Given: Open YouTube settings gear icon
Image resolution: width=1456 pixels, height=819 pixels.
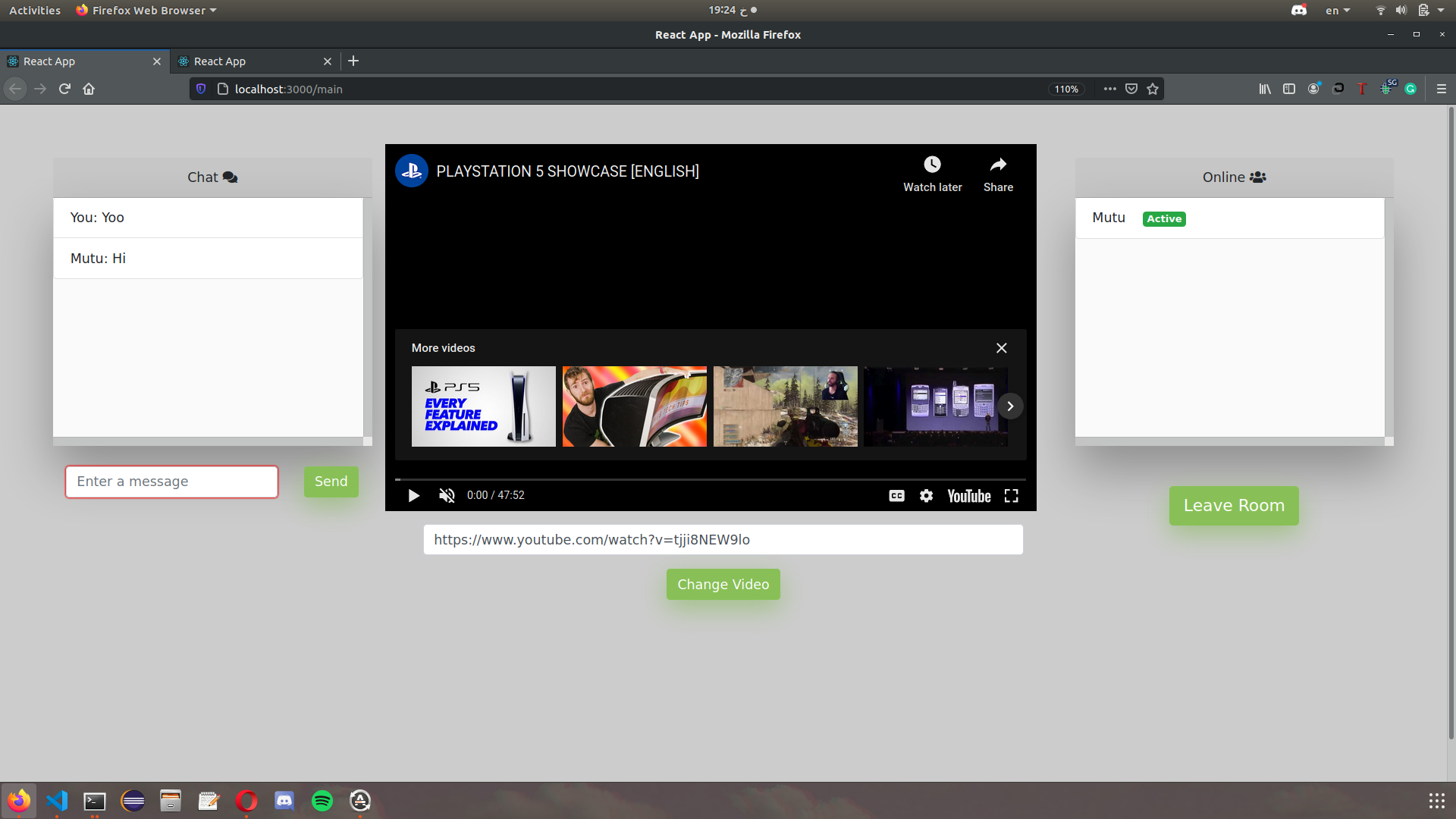Looking at the screenshot, I should pyautogui.click(x=926, y=495).
